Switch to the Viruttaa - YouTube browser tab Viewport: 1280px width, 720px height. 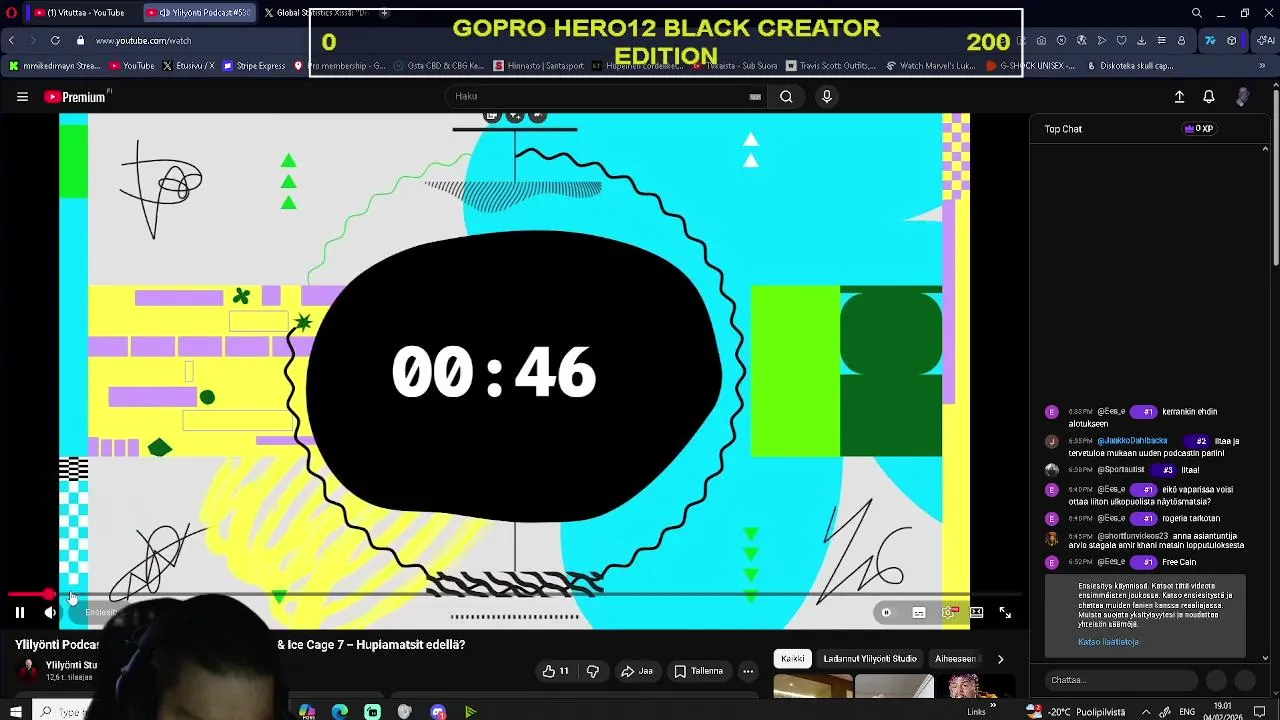pos(80,13)
